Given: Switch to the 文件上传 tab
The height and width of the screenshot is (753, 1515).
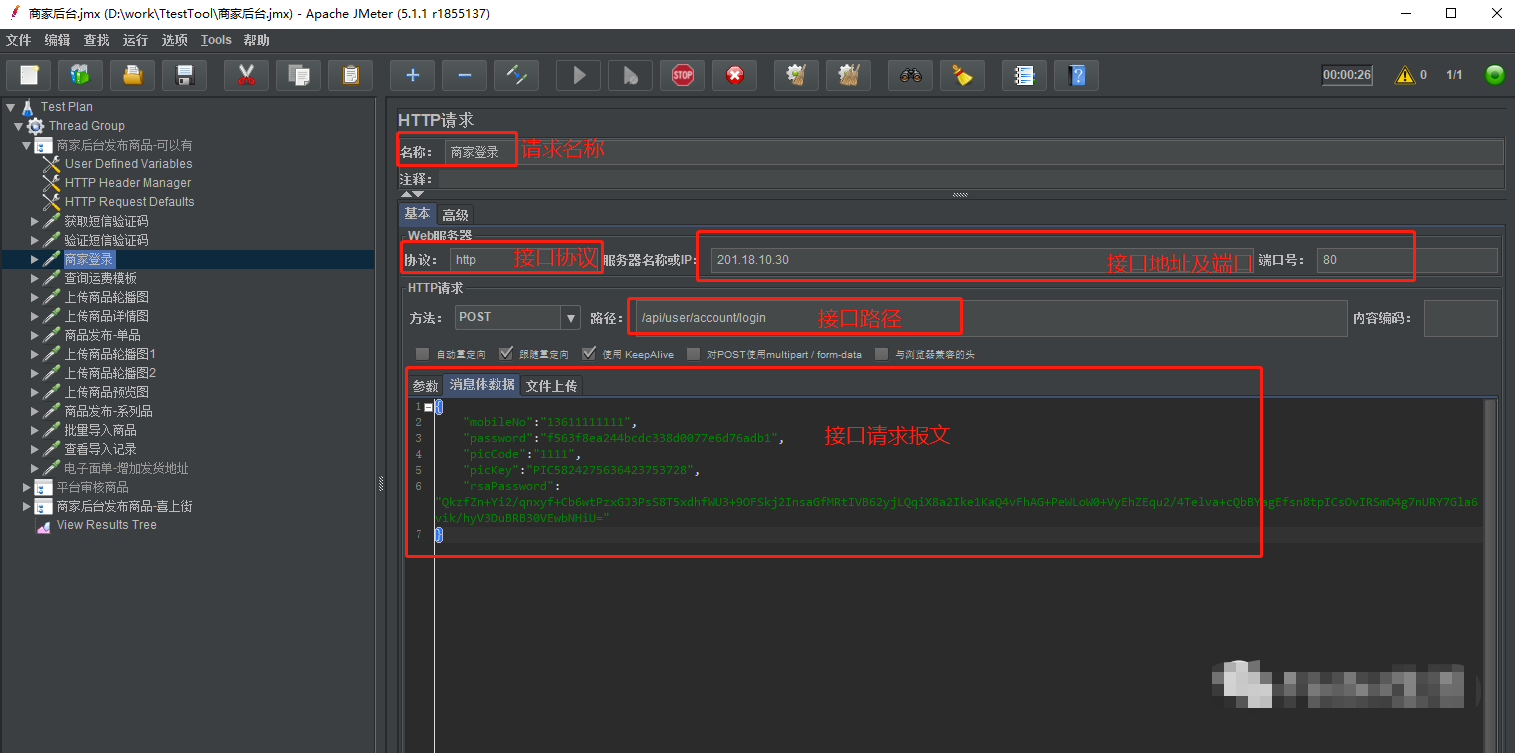Looking at the screenshot, I should click(x=551, y=386).
